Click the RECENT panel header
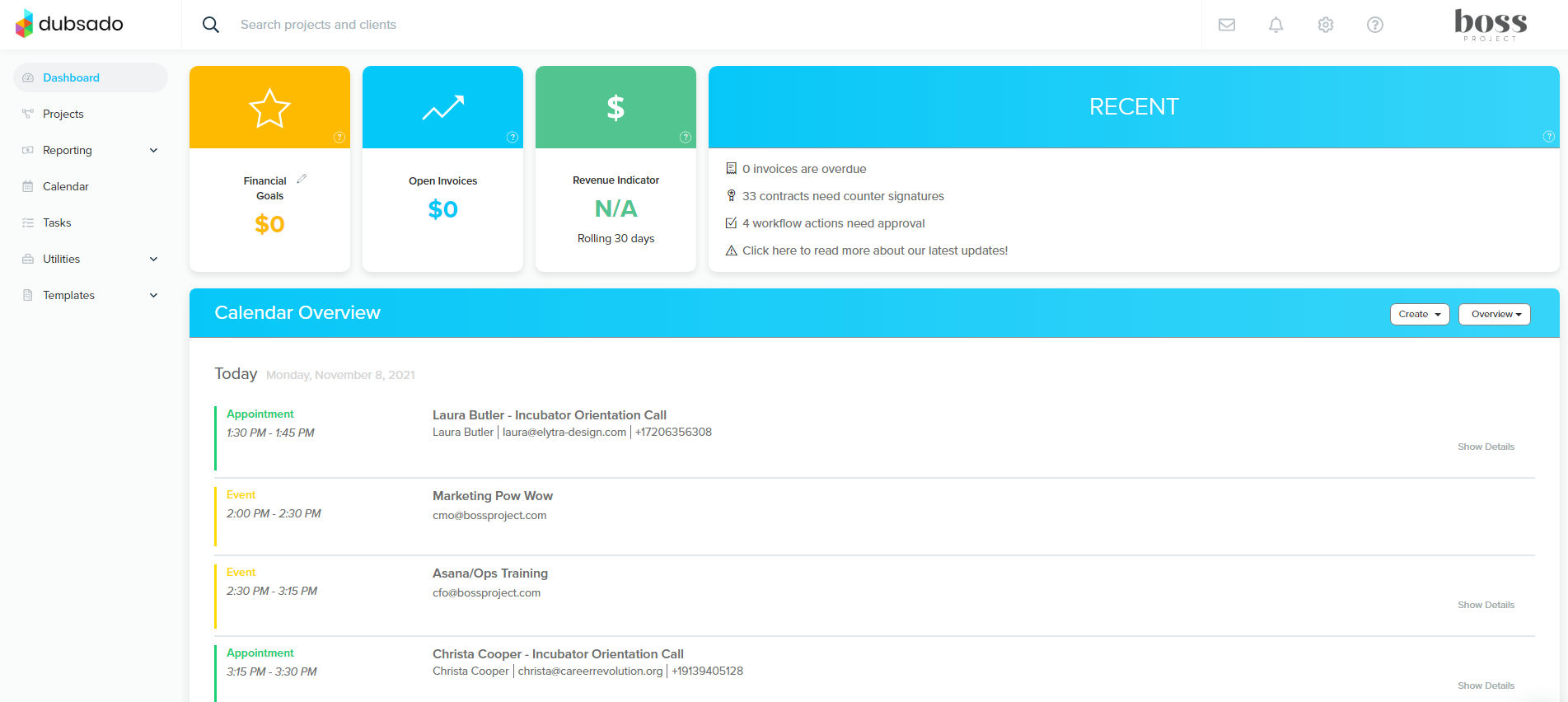 (x=1134, y=107)
